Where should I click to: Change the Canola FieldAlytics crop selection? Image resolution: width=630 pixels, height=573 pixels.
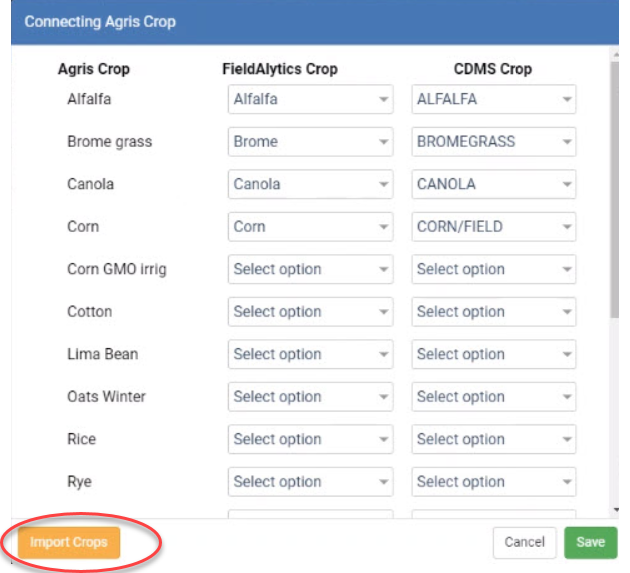click(310, 184)
